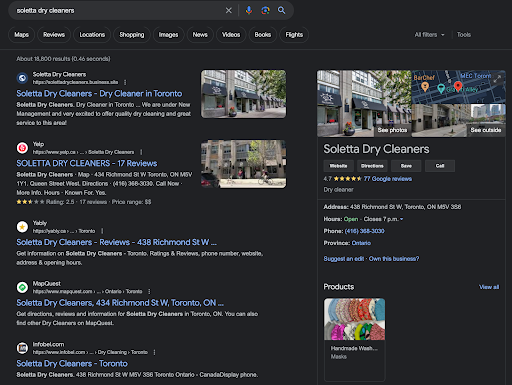Open 'Soletta Dry Cleaners, 434 Richmond St W, Toronto, ON' link
This screenshot has width=512, height=385.
120,303
